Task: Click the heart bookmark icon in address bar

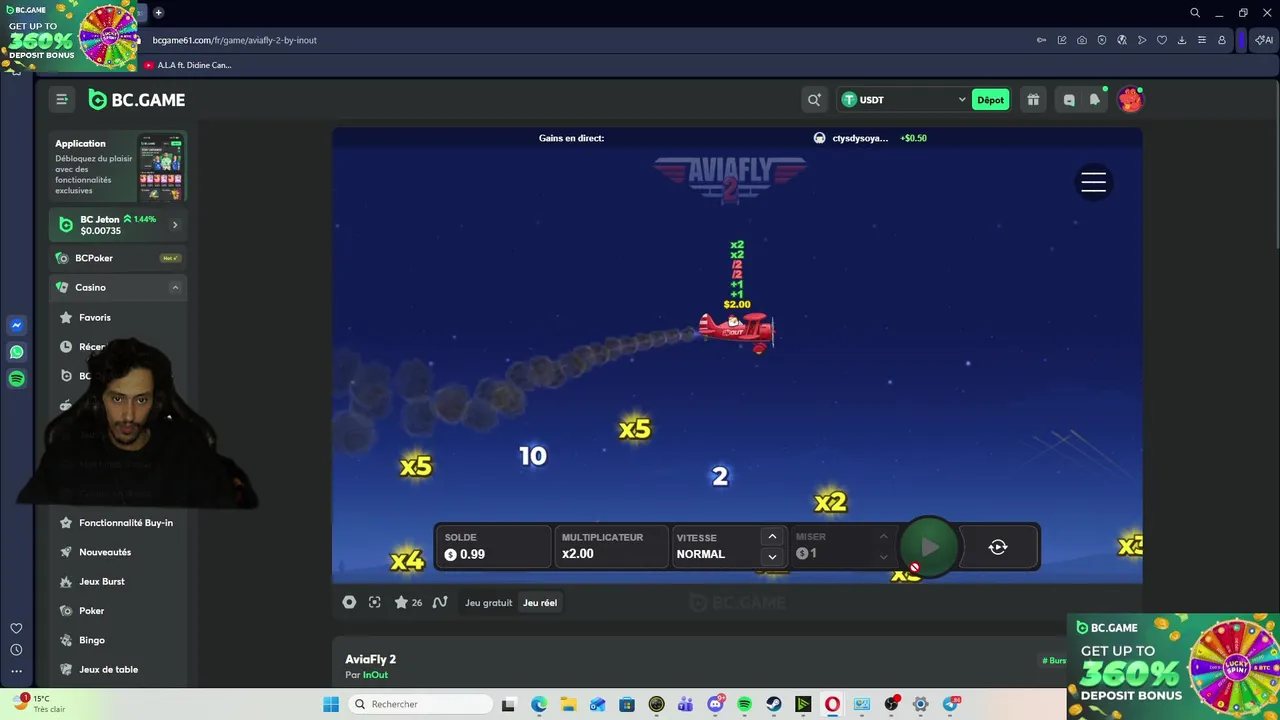Action: 1162,40
